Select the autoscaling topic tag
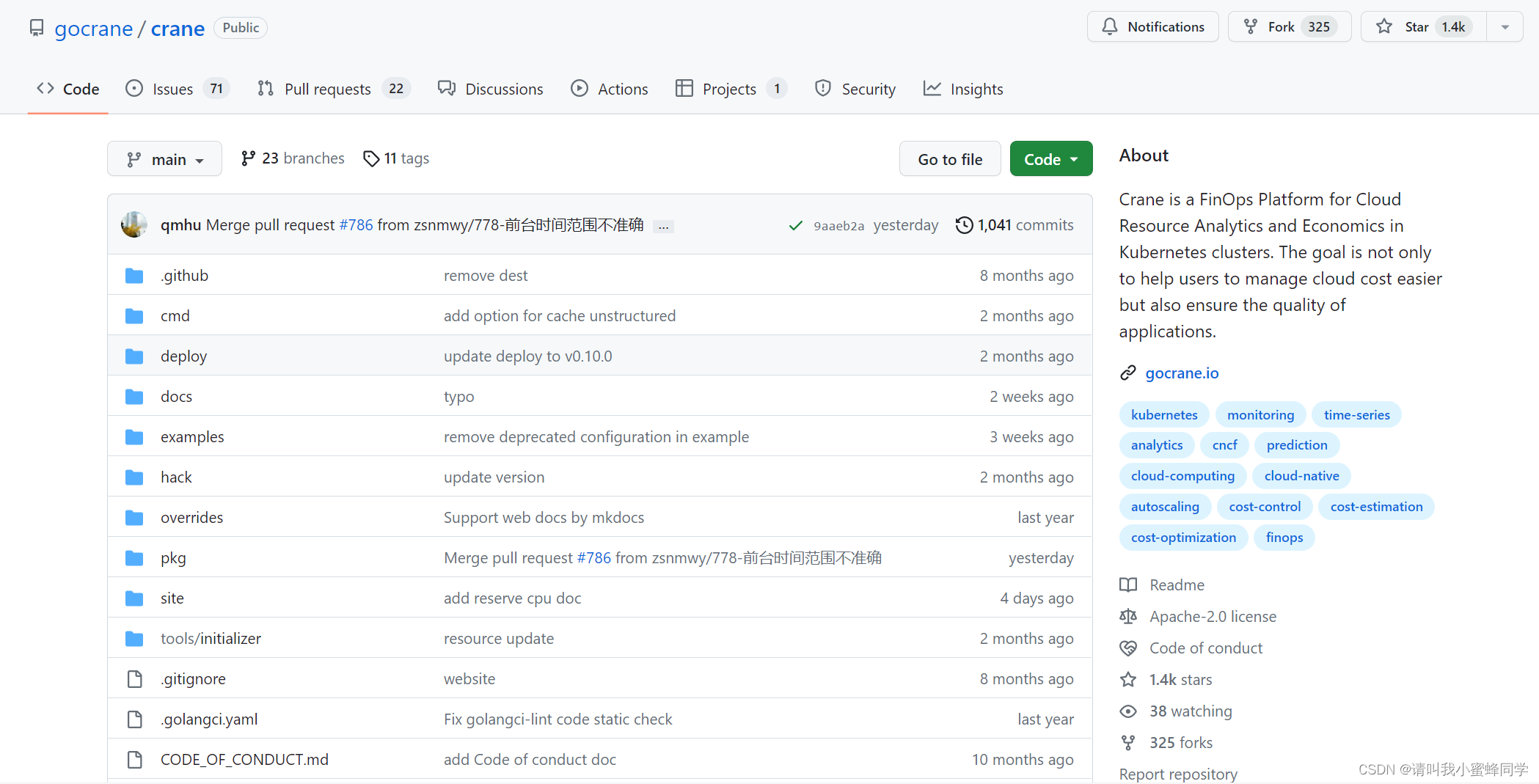This screenshot has height=784, width=1539. 1165,507
